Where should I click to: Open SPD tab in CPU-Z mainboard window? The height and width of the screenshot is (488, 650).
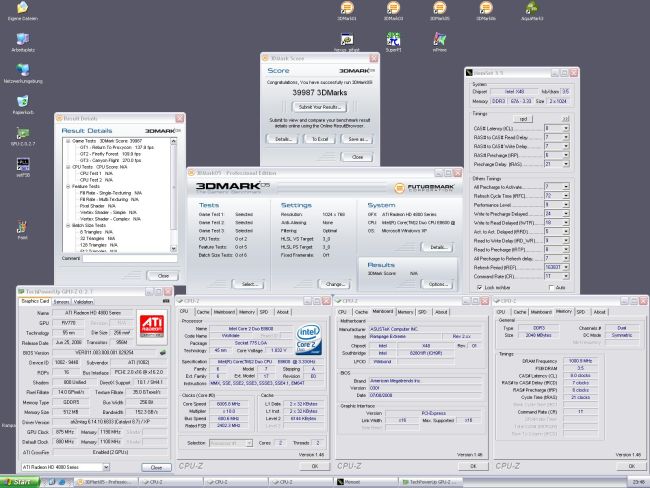coord(422,312)
